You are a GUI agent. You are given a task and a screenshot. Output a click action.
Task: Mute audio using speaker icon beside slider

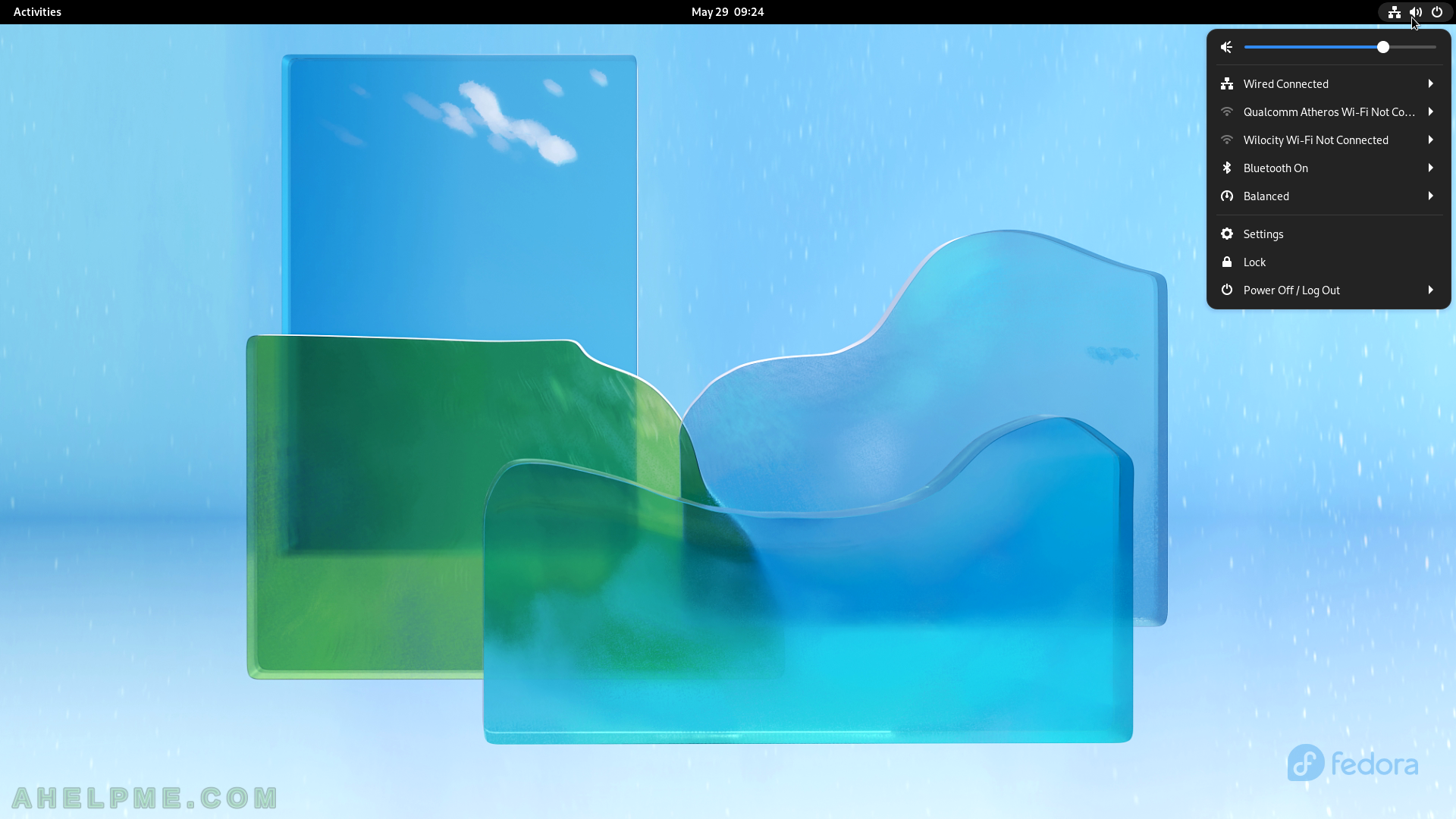coord(1226,47)
